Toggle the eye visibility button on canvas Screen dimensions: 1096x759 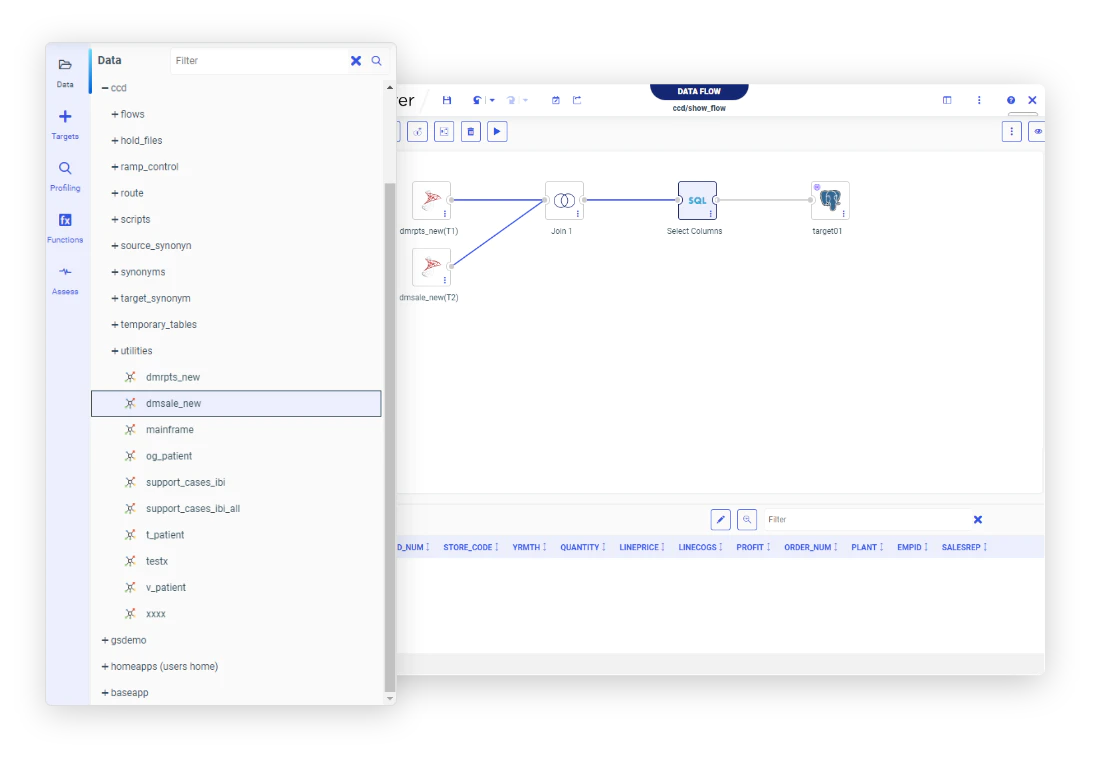(x=1037, y=131)
